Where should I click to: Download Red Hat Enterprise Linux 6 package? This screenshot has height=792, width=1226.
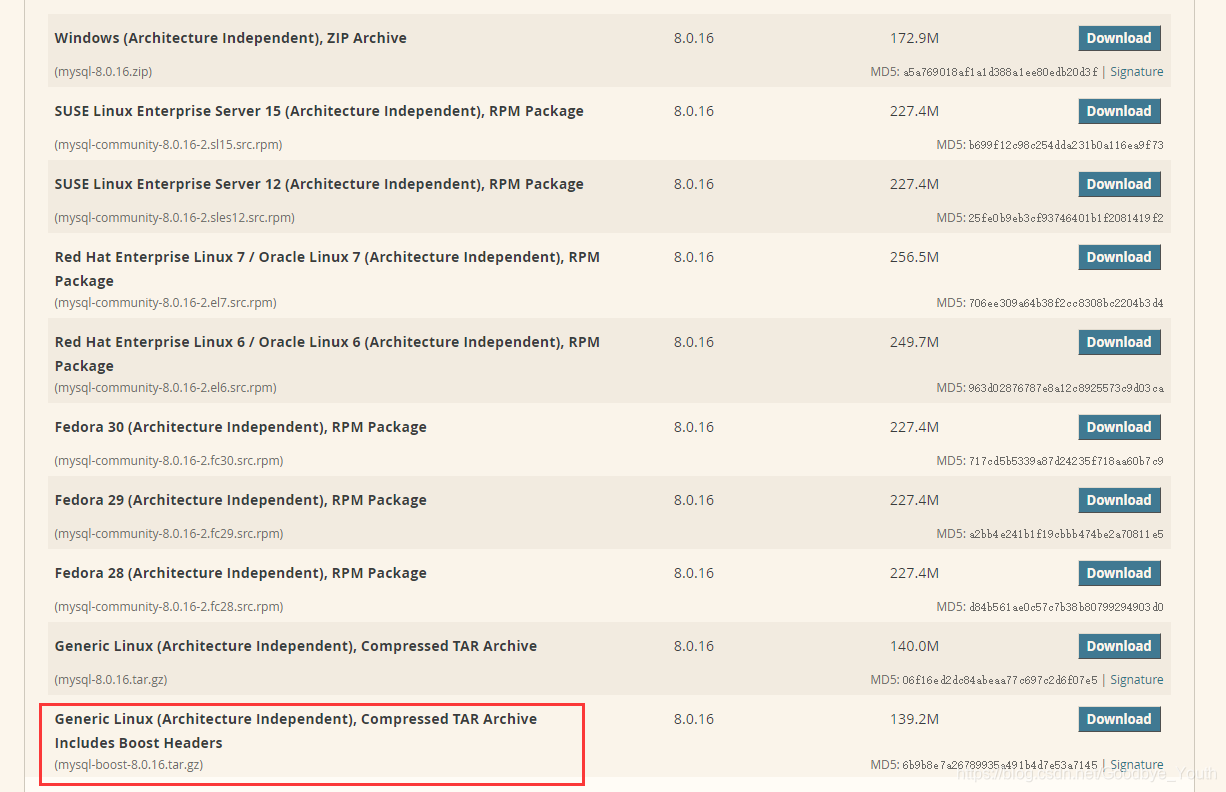pos(1119,342)
